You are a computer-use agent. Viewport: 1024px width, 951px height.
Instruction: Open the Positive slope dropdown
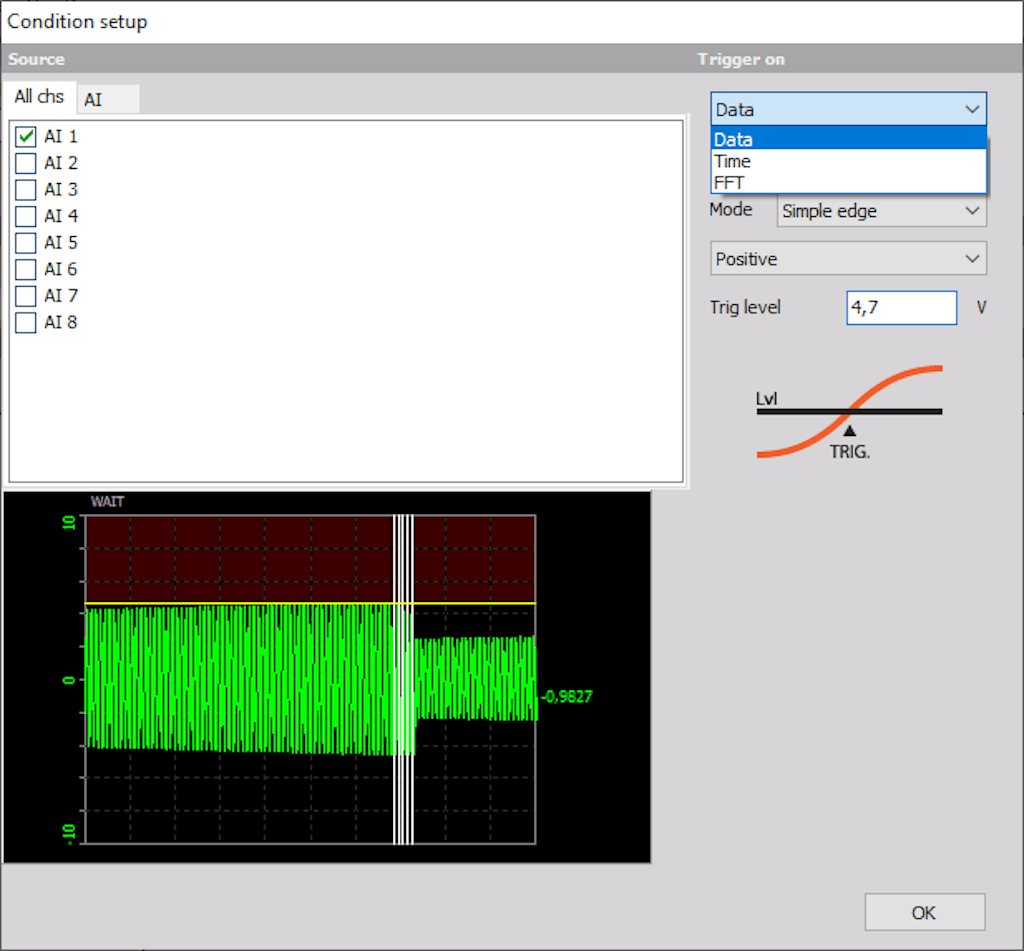pyautogui.click(x=848, y=259)
